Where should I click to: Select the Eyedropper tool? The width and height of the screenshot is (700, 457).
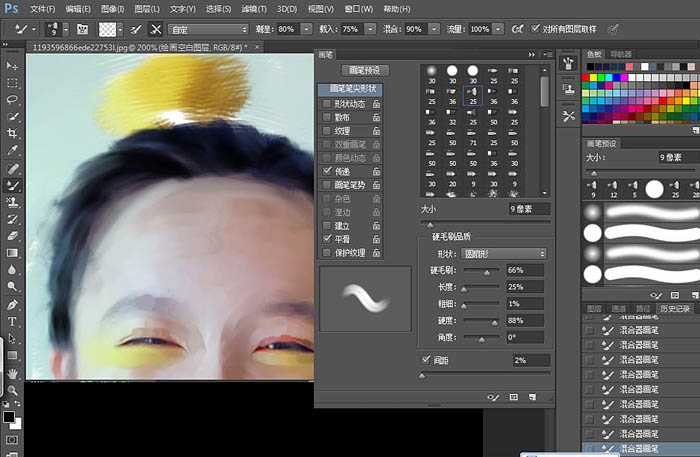point(12,150)
